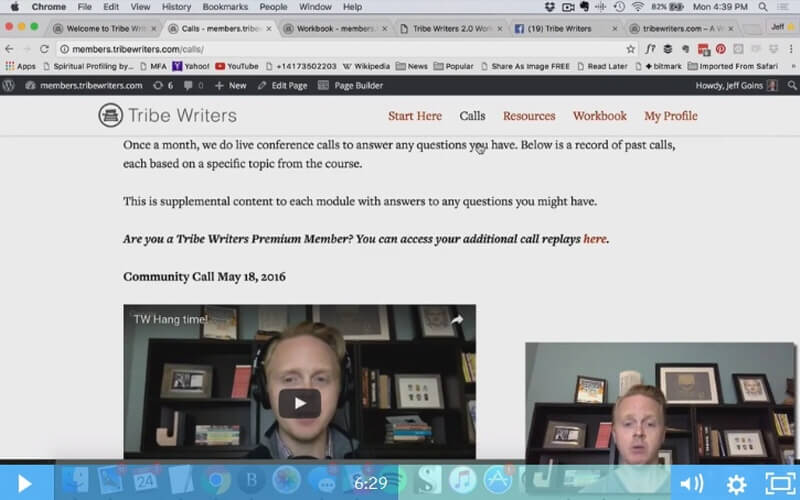Open the Yahoo! bookmark

coord(191,66)
